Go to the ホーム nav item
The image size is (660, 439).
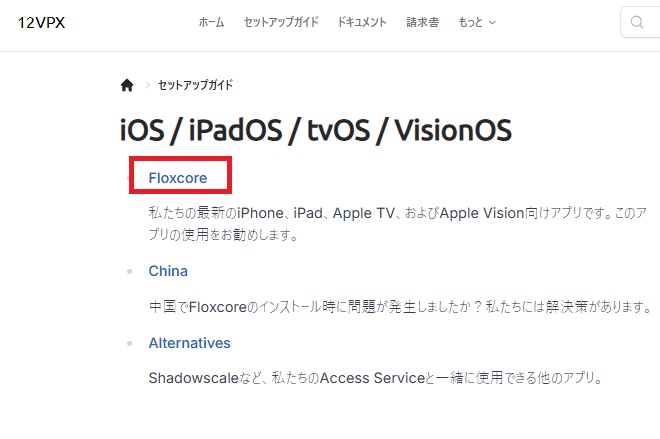tap(212, 22)
